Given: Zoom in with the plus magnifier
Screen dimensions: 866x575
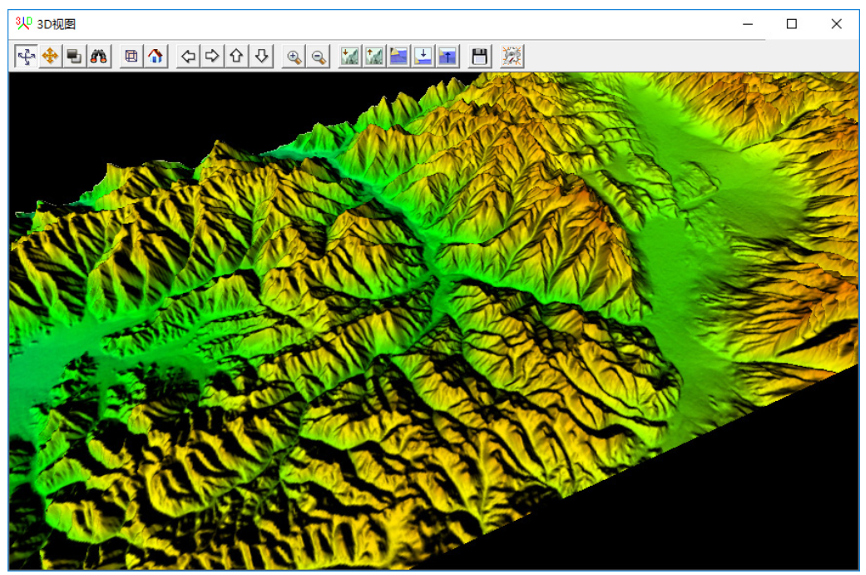Looking at the screenshot, I should [x=294, y=57].
